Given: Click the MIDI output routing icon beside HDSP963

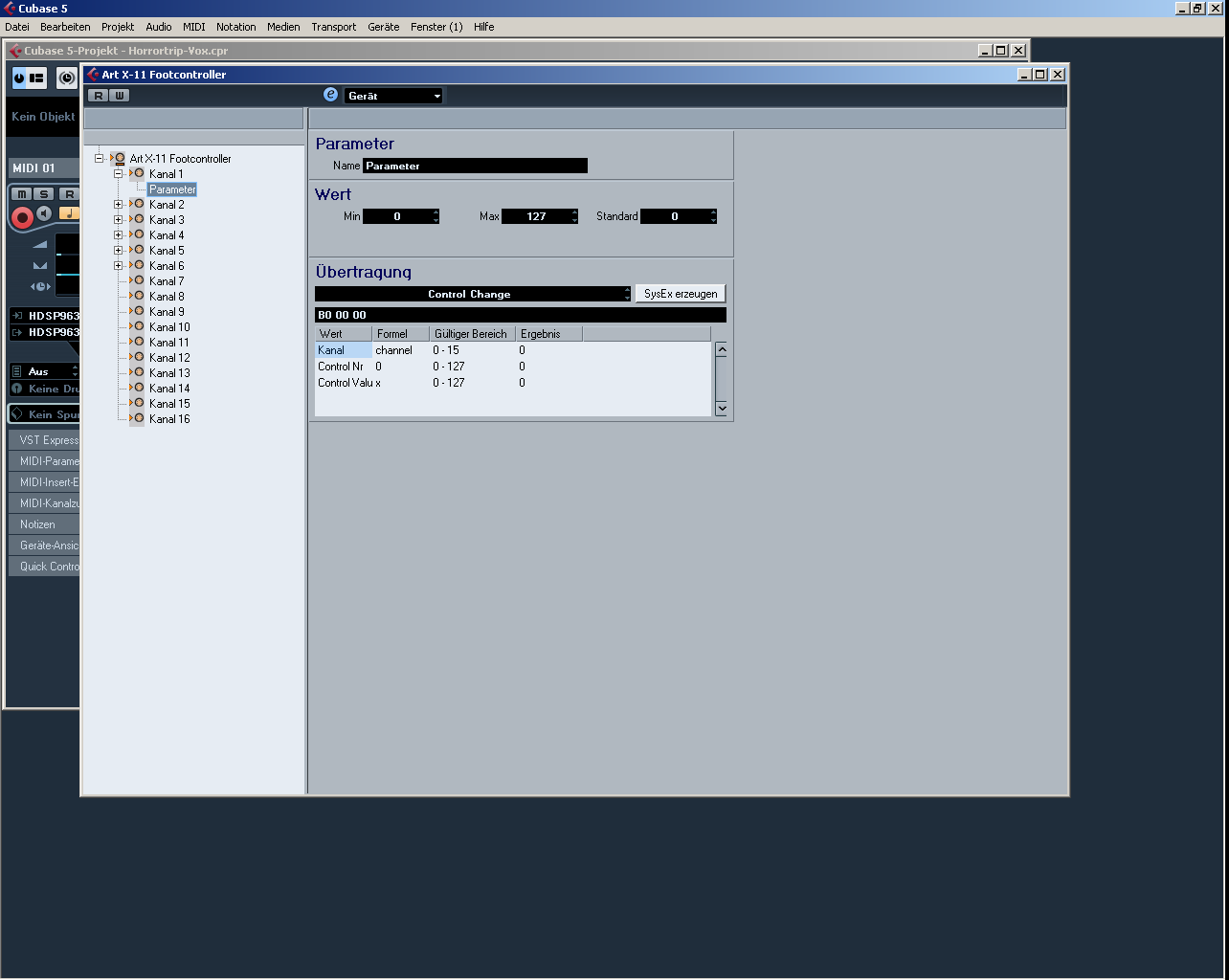Looking at the screenshot, I should point(17,332).
